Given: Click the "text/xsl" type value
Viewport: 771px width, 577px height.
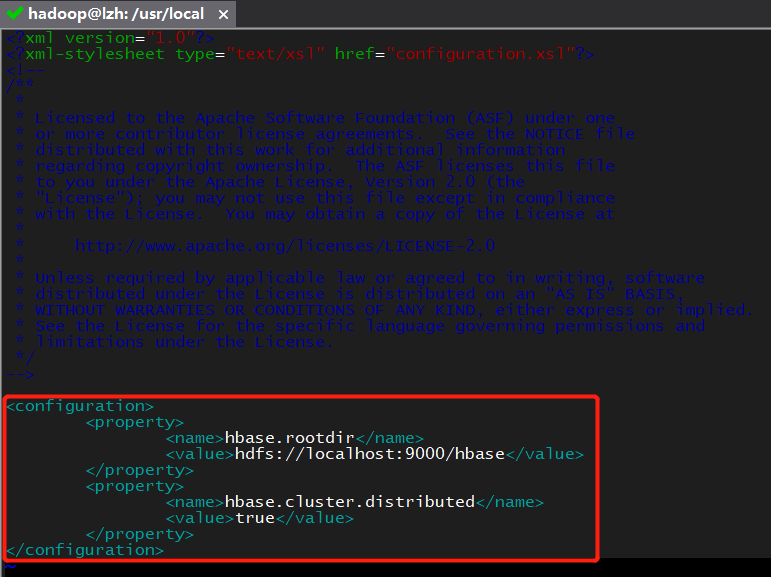Looking at the screenshot, I should (275, 54).
